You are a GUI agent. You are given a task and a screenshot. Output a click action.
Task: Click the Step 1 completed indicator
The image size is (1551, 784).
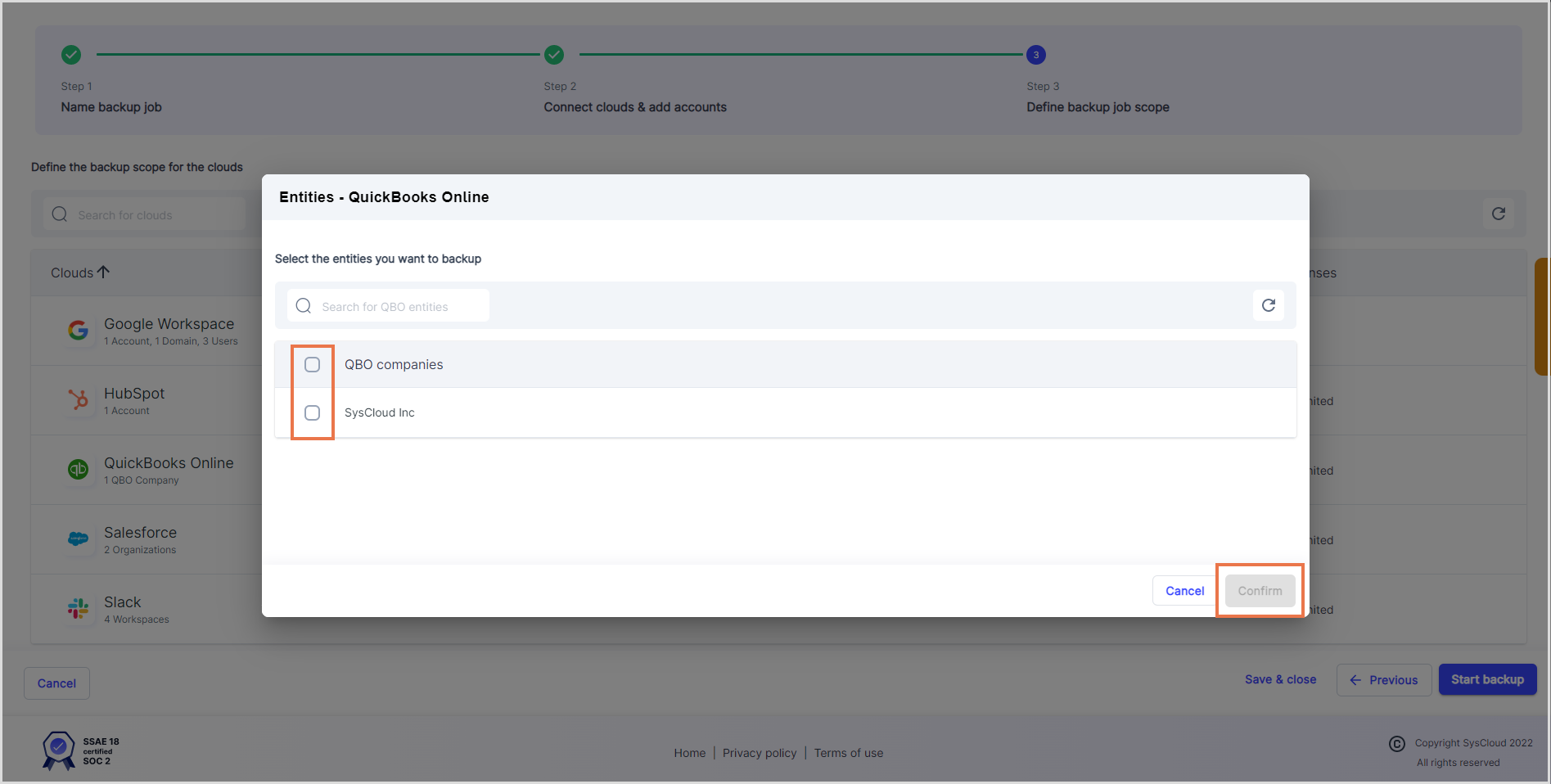pos(71,54)
